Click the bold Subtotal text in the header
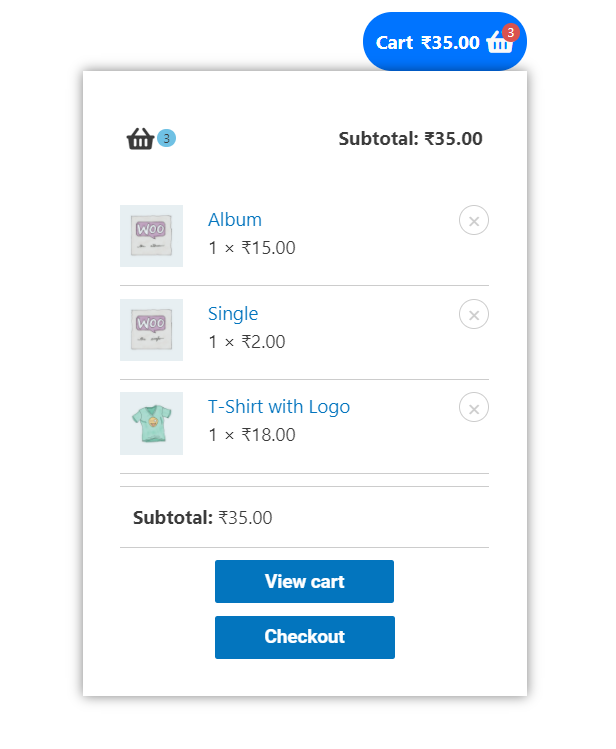Screen dimensions: 616x749 [x=410, y=139]
